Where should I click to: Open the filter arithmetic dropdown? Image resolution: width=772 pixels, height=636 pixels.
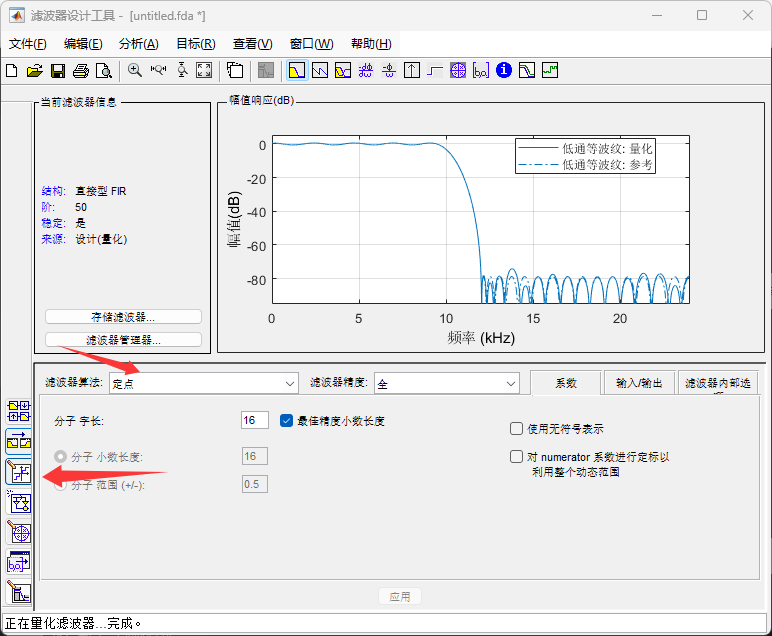(204, 383)
